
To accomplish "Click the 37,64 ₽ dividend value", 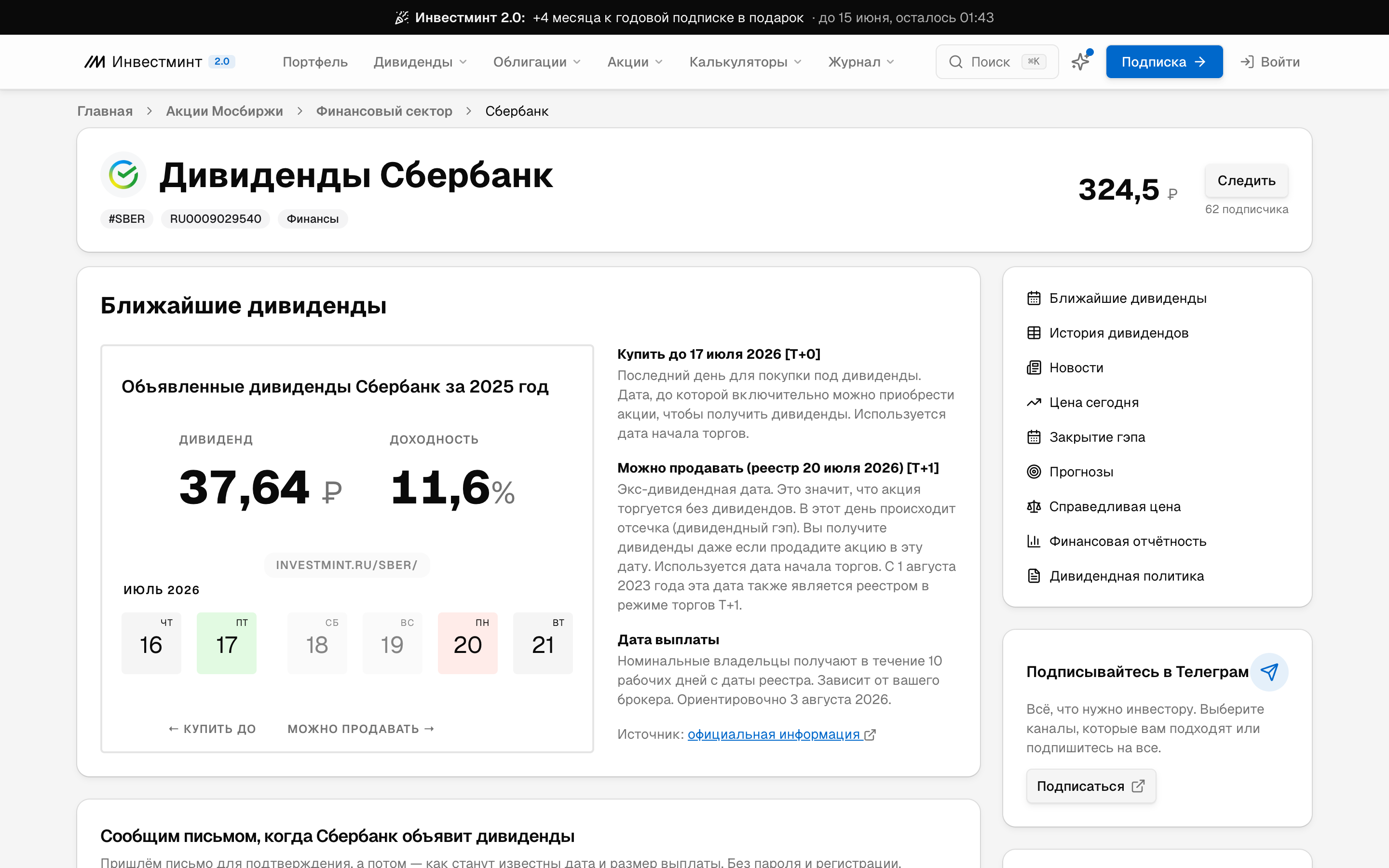I will point(261,488).
